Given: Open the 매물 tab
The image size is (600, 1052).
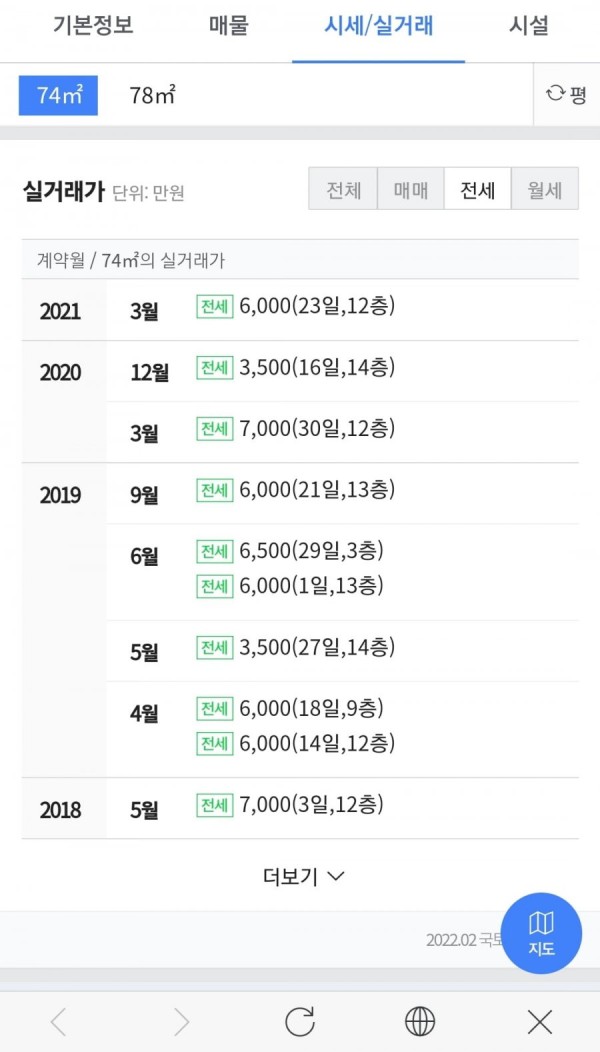Looking at the screenshot, I should pyautogui.click(x=229, y=27).
